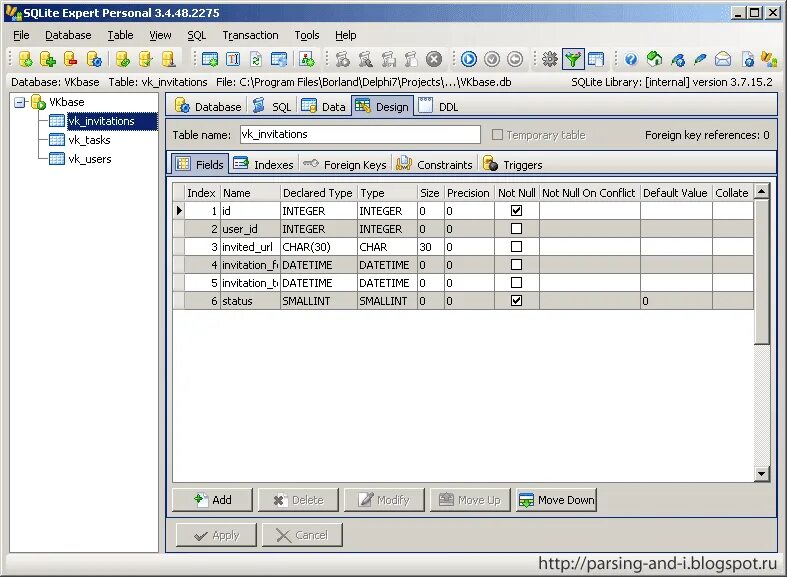
Task: Click the green house Home page icon
Action: point(654,59)
